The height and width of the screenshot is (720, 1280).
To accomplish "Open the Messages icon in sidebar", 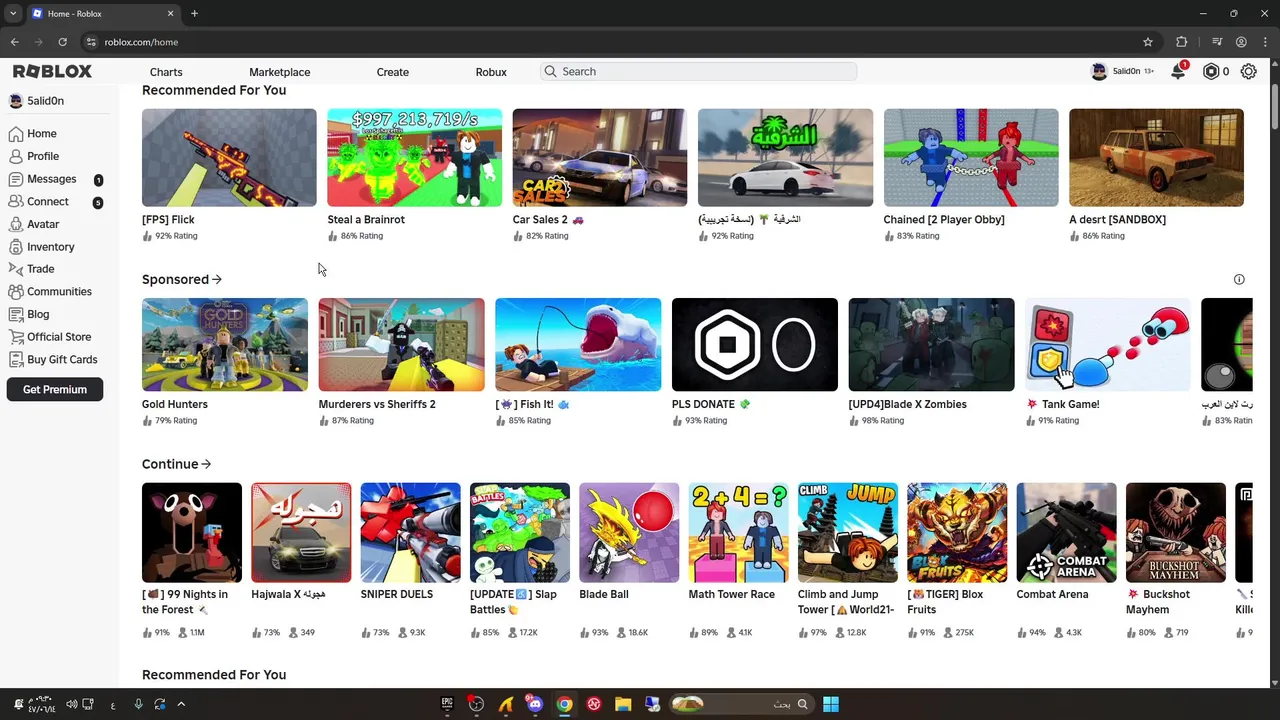I will (x=16, y=179).
